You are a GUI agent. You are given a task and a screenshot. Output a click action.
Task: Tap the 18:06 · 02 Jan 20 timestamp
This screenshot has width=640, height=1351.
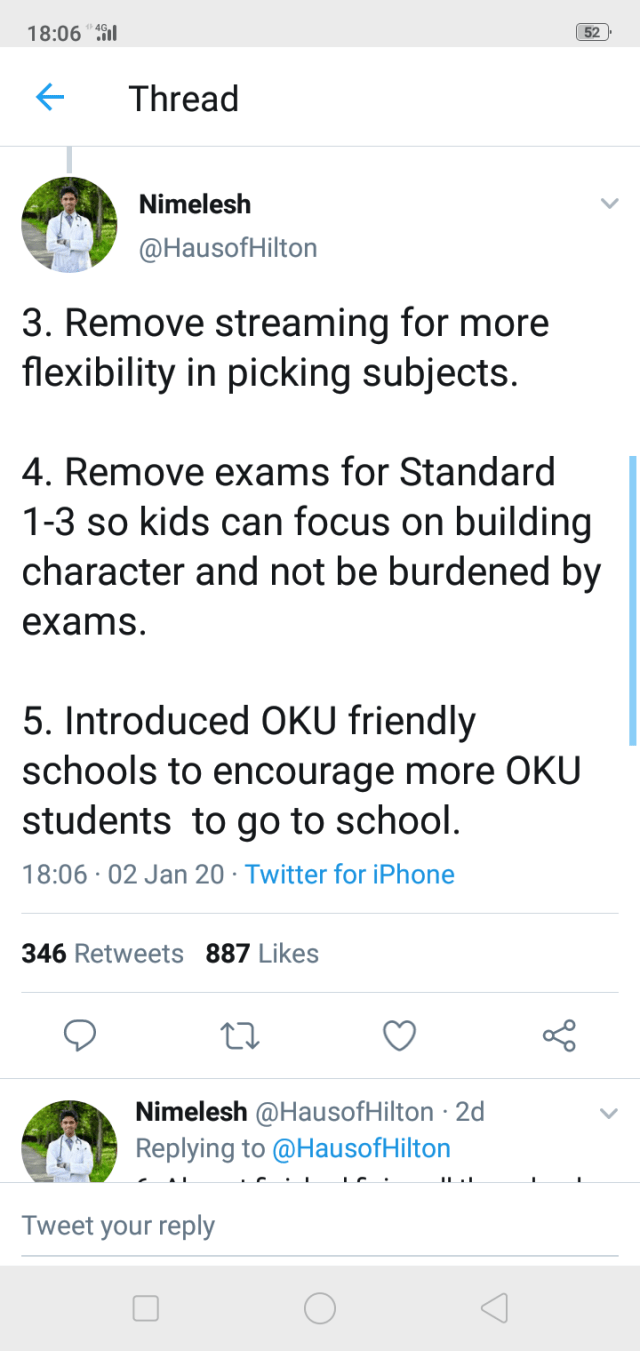pyautogui.click(x=123, y=874)
